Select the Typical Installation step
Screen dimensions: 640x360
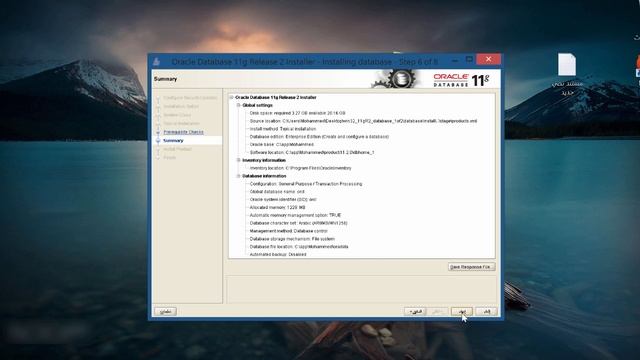181,124
